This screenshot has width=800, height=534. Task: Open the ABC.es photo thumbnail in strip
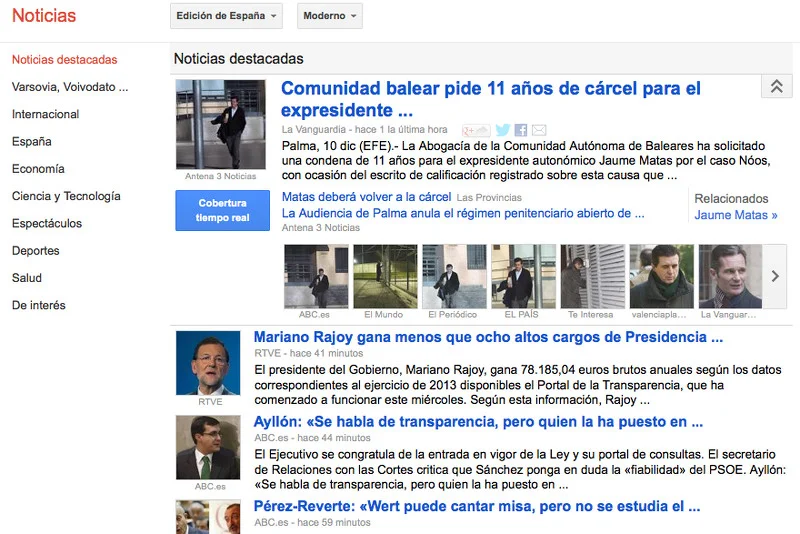click(316, 276)
